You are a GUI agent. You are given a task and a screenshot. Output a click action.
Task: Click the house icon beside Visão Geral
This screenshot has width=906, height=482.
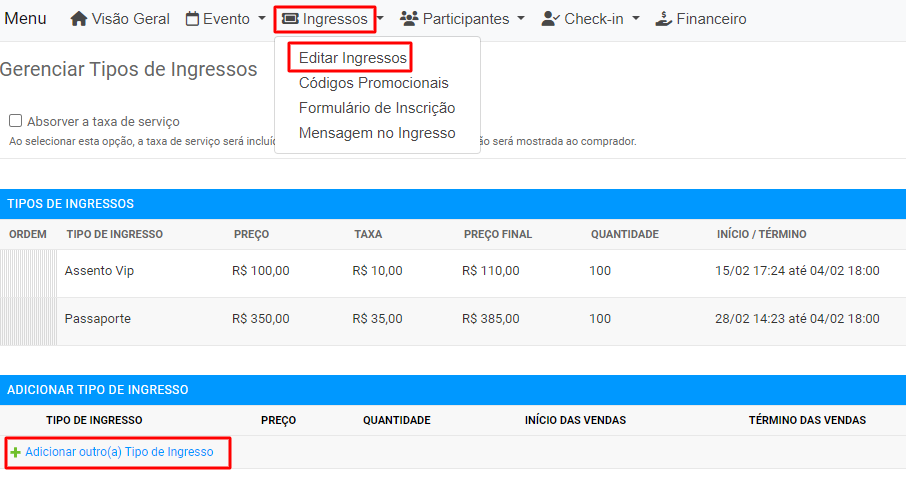click(x=79, y=19)
